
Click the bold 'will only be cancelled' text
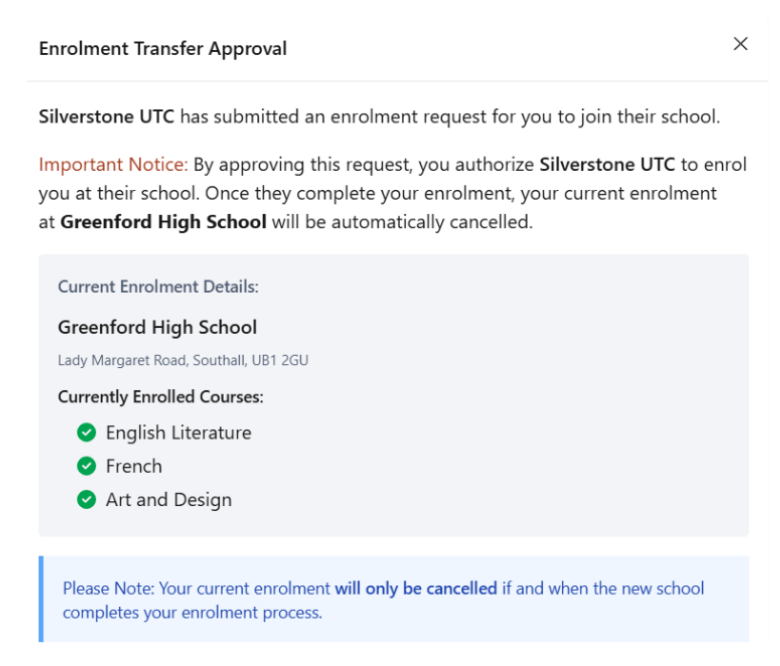click(416, 588)
